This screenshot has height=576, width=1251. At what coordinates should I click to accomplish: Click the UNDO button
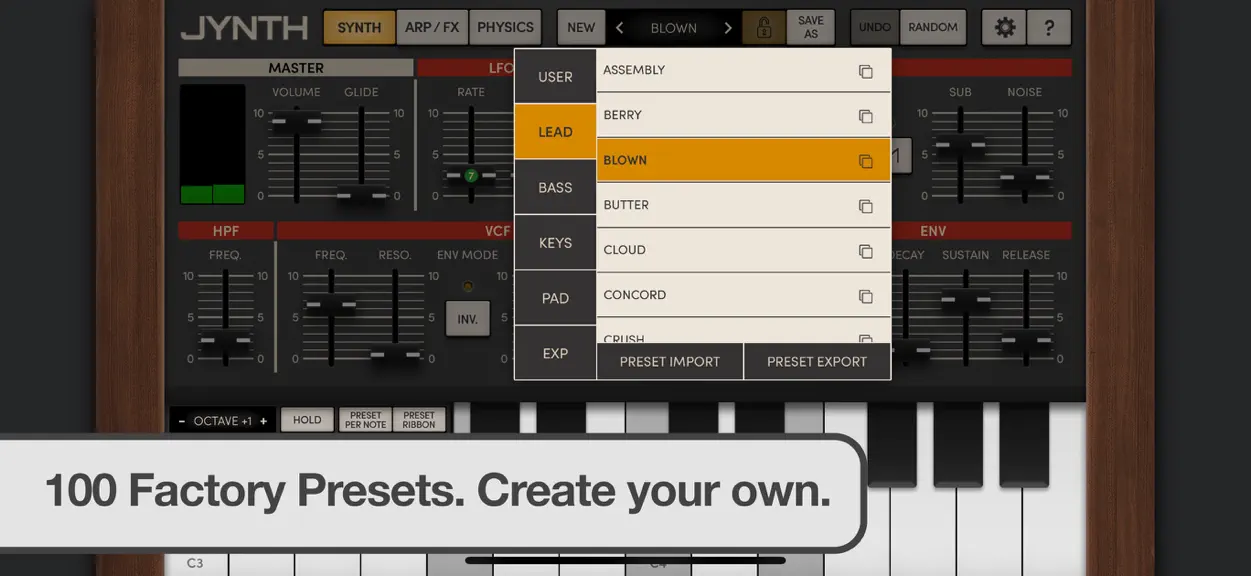tap(875, 27)
